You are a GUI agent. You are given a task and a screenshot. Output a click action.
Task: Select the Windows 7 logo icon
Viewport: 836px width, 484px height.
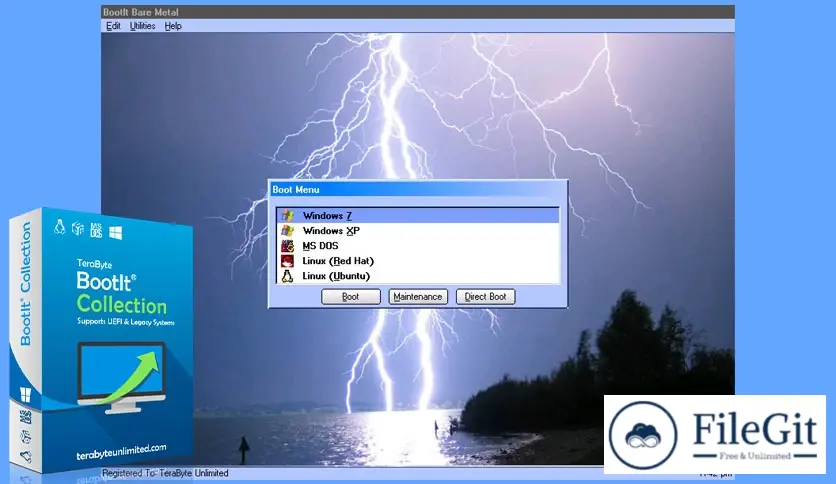(x=288, y=215)
